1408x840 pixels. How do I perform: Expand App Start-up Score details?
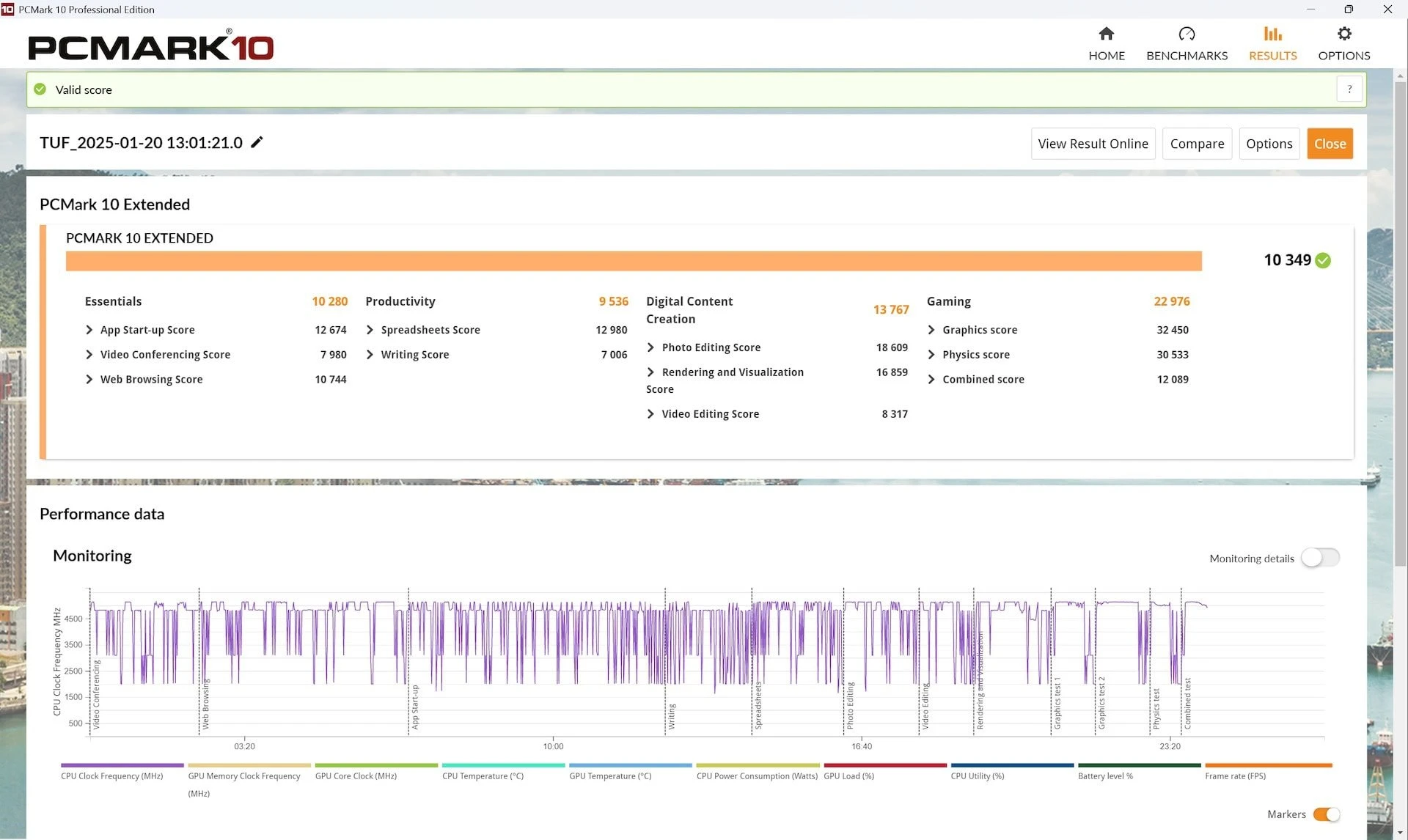click(89, 330)
